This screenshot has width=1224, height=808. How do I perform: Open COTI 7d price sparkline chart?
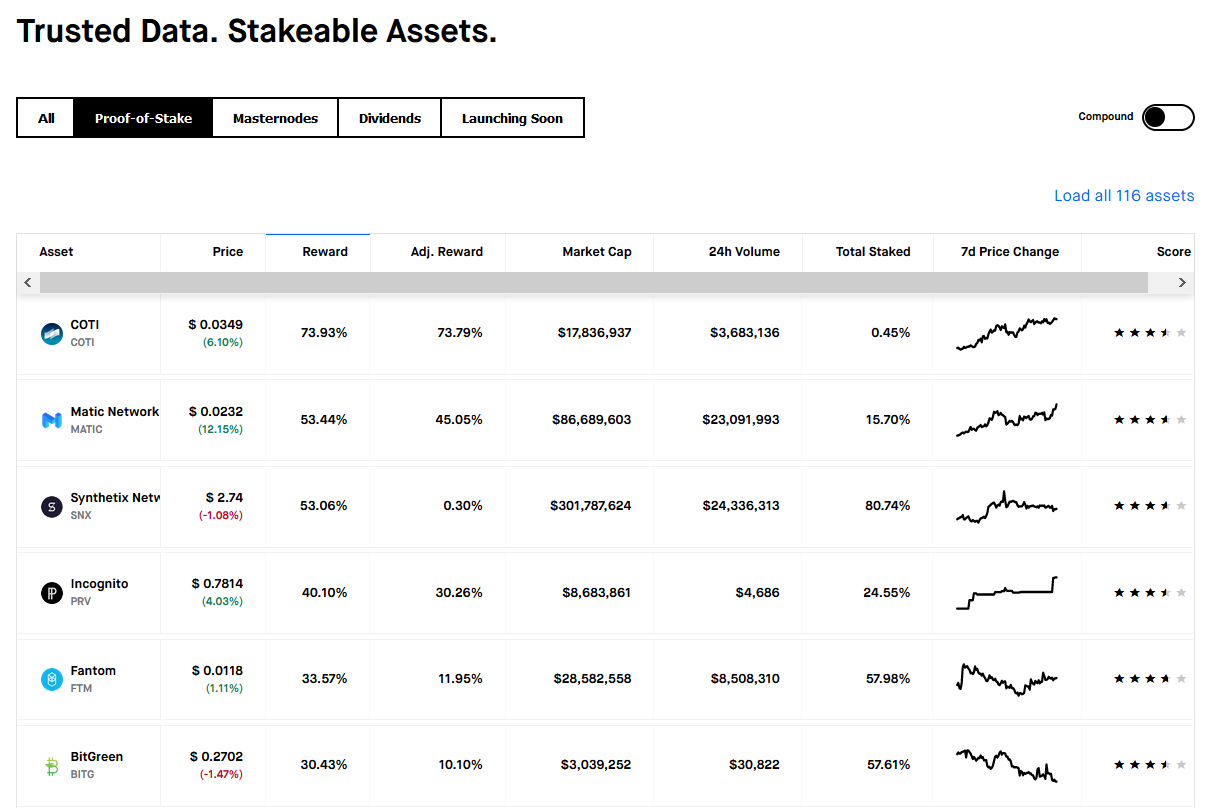pyautogui.click(x=1007, y=333)
